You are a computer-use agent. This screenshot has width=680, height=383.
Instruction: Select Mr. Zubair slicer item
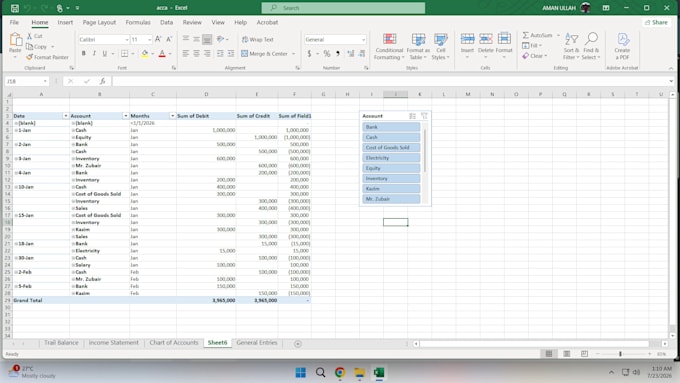[391, 199]
